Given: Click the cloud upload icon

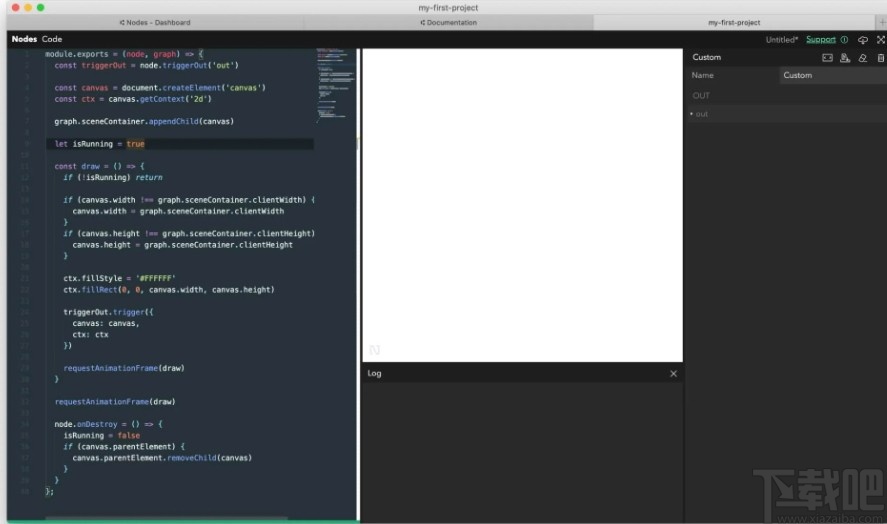Looking at the screenshot, I should (863, 40).
